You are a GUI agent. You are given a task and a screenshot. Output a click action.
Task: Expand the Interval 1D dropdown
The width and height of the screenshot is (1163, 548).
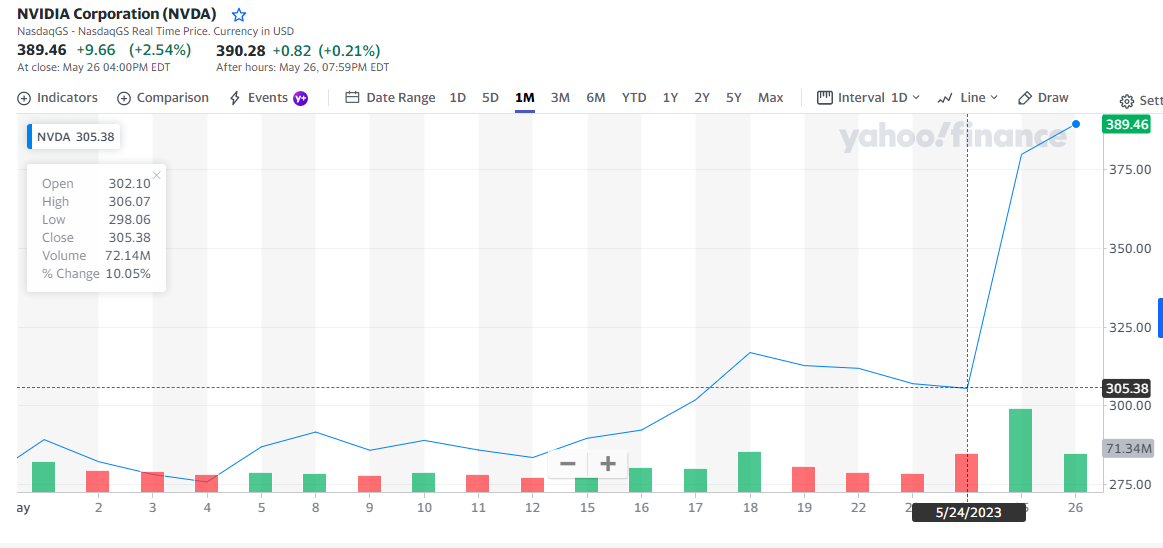(869, 98)
